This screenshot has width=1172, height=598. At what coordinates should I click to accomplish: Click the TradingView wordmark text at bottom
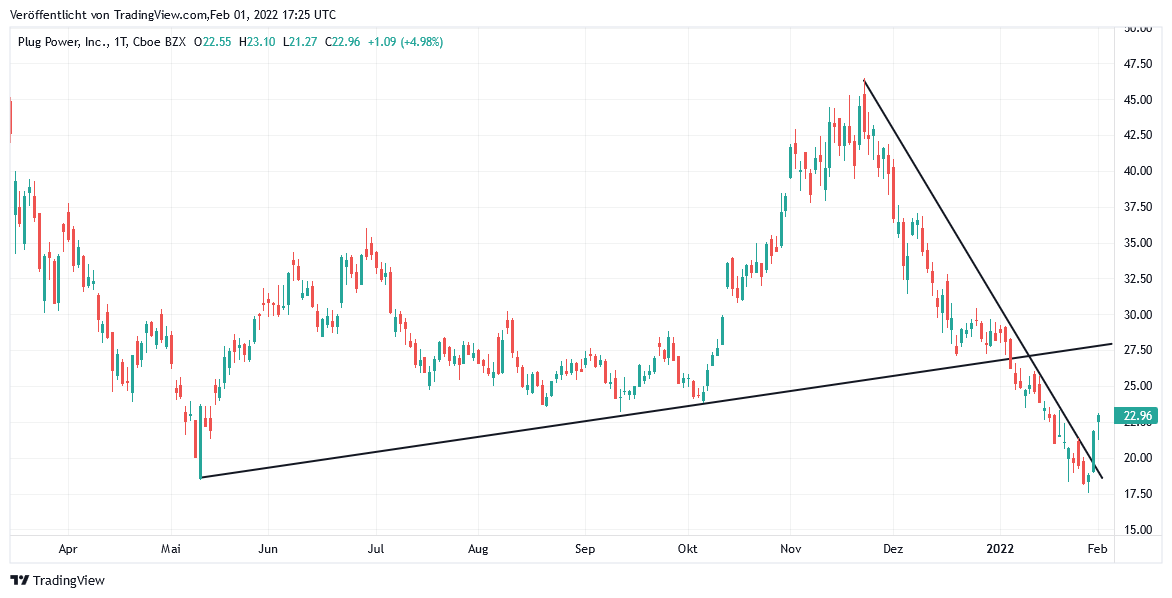[69, 580]
